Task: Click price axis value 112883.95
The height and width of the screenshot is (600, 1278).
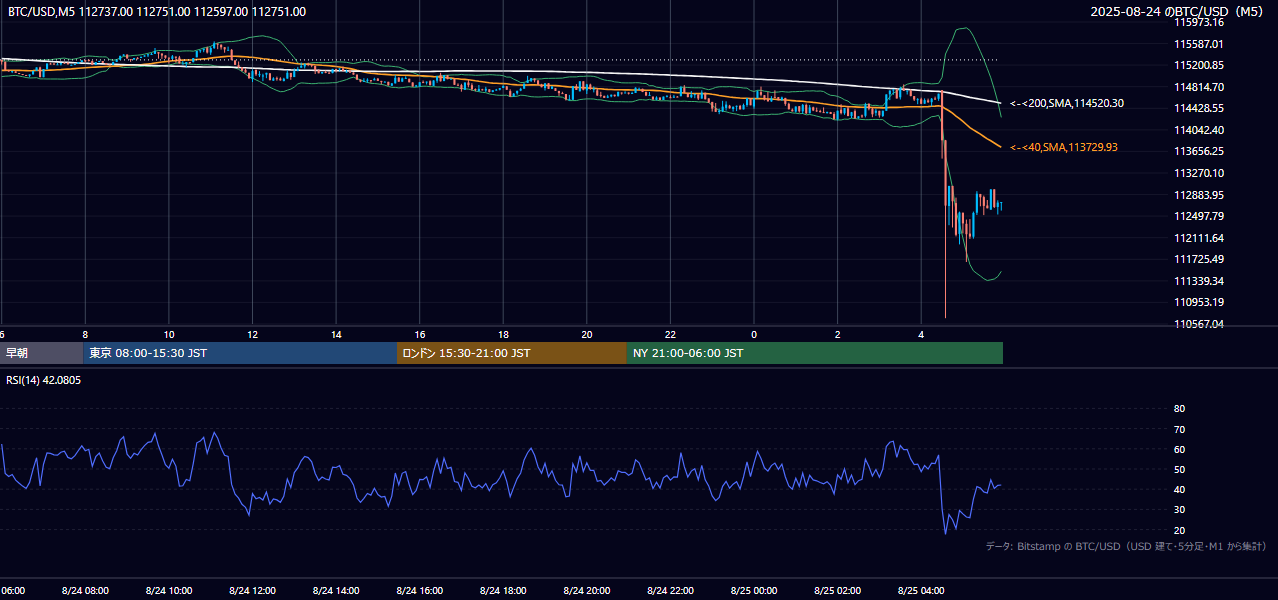Action: coord(1199,195)
